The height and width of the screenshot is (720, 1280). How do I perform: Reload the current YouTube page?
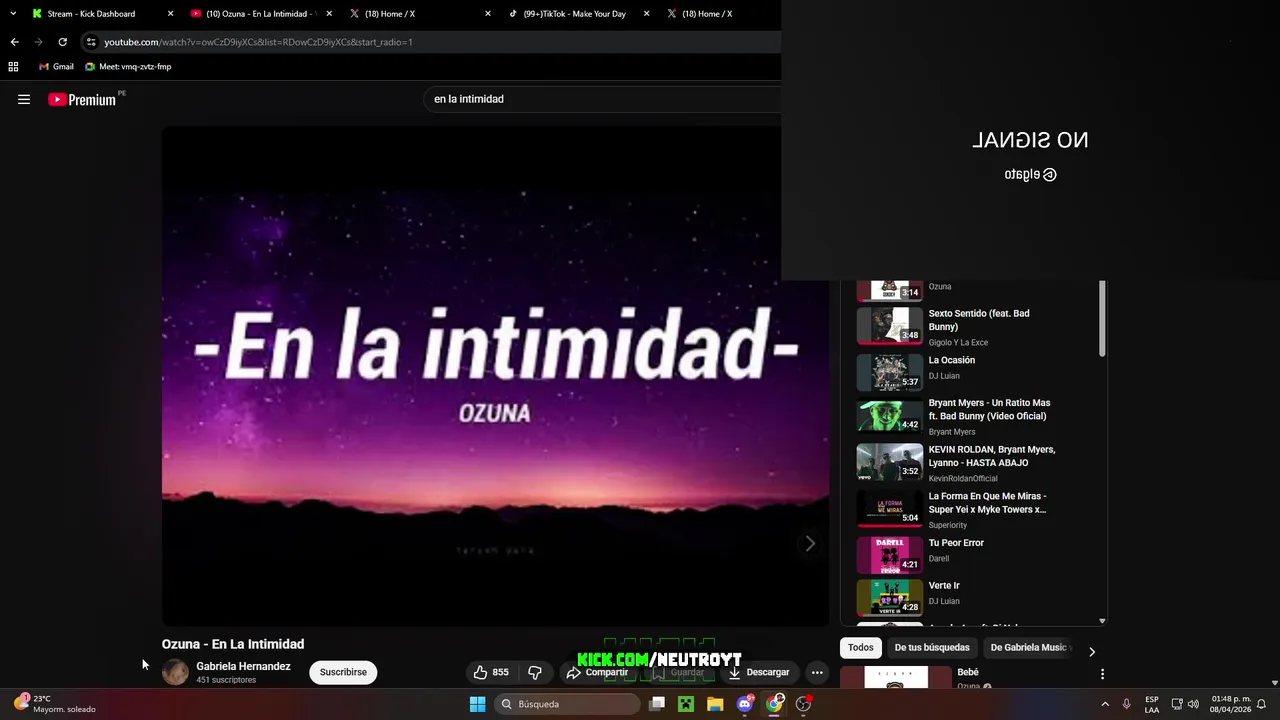(x=62, y=42)
